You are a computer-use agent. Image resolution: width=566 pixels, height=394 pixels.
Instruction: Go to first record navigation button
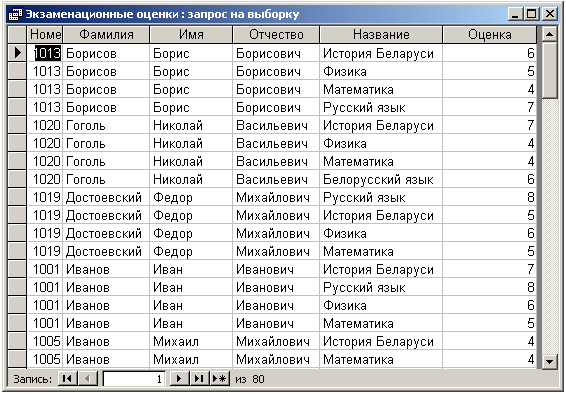point(67,379)
